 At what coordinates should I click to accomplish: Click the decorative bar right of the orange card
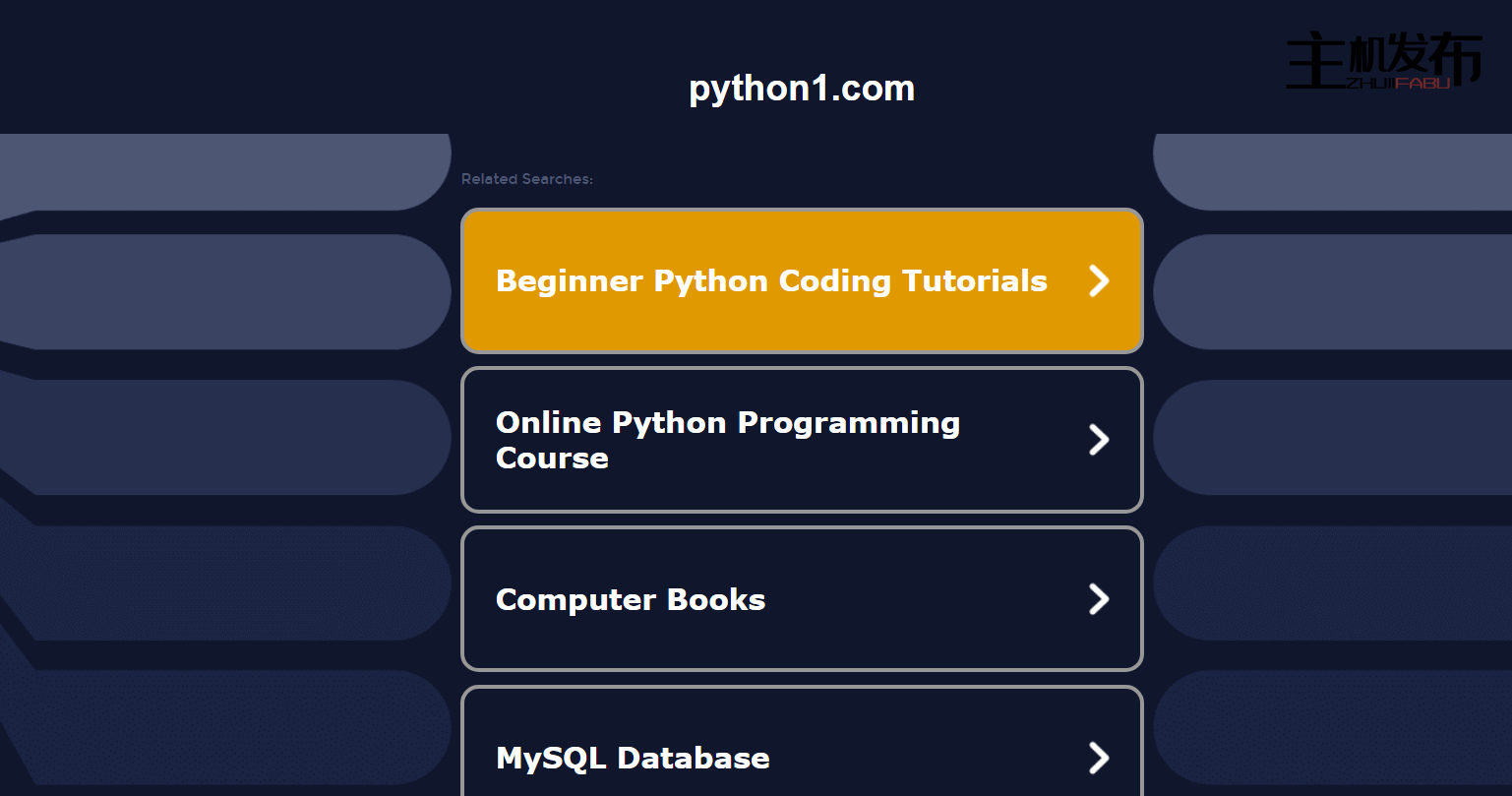(x=1328, y=291)
